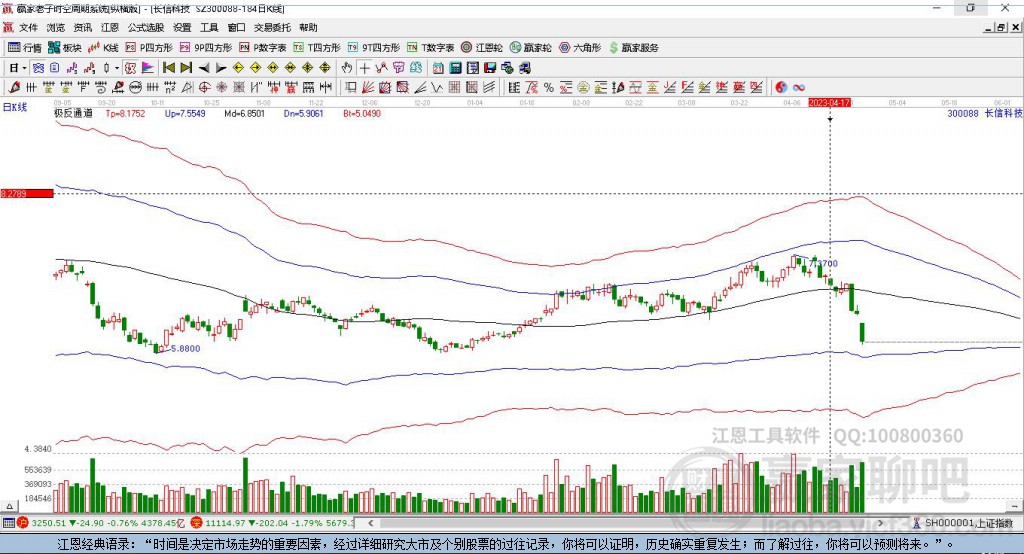Open the 交易委托 menu
Viewport: 1024px width, 554px height.
tap(273, 28)
